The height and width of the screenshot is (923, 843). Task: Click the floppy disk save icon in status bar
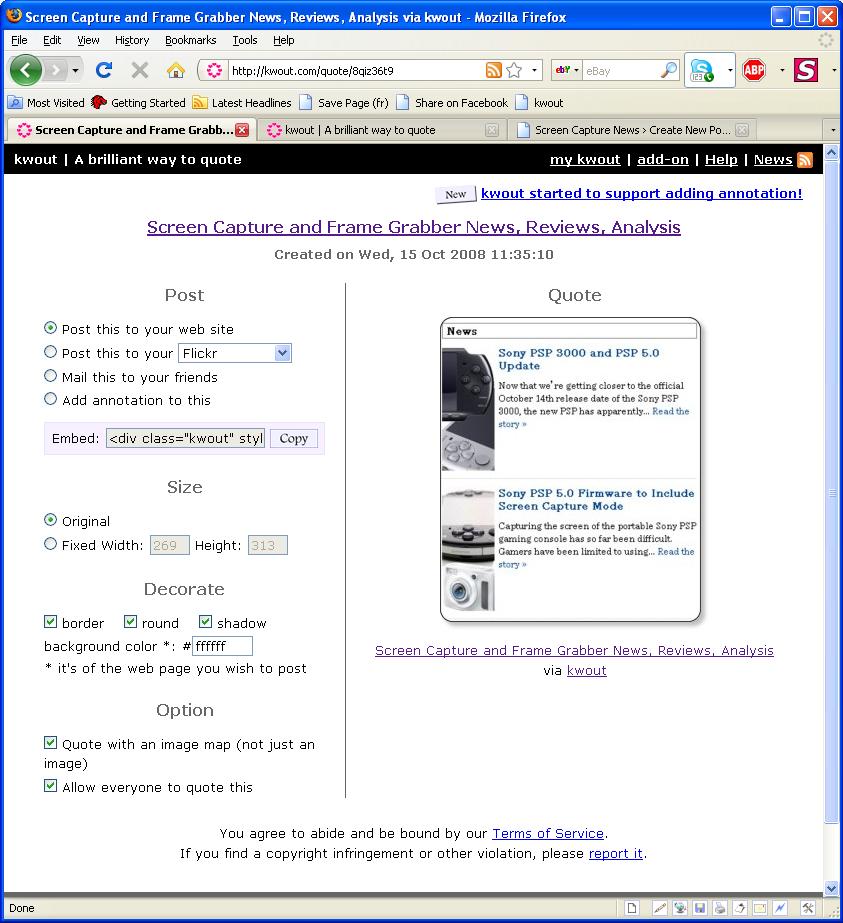(700, 908)
